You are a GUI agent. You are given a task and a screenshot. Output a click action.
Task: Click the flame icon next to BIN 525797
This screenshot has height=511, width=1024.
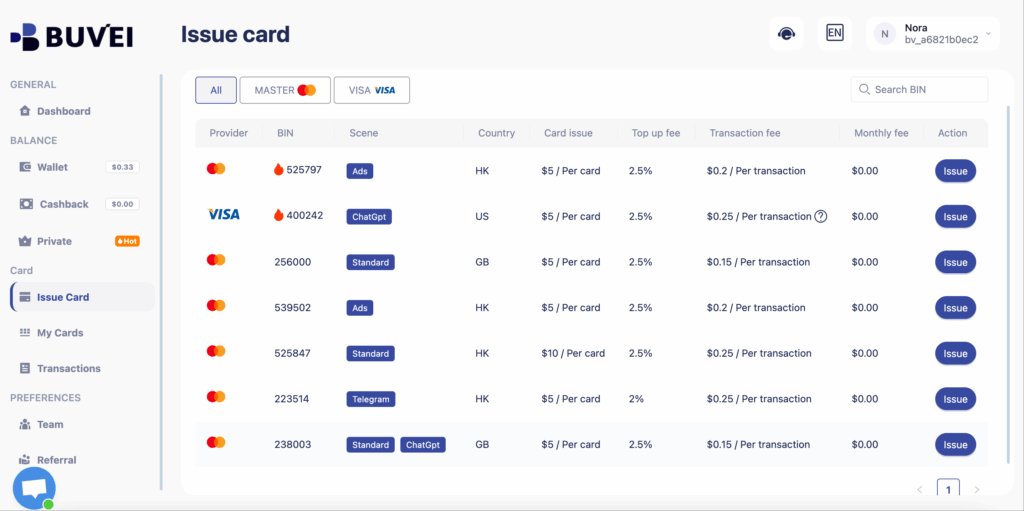tap(279, 170)
